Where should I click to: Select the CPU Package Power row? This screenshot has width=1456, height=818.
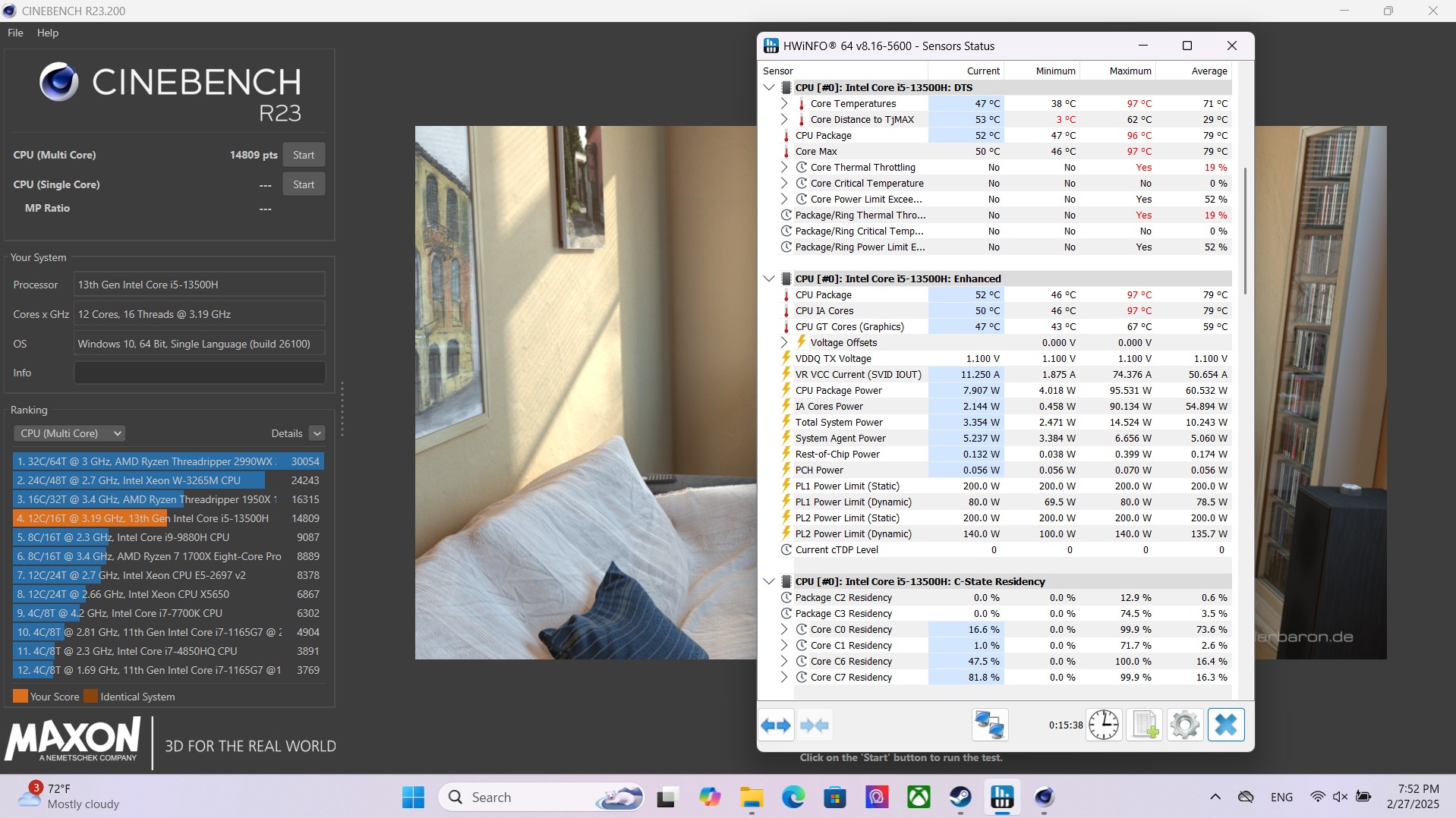1005,390
